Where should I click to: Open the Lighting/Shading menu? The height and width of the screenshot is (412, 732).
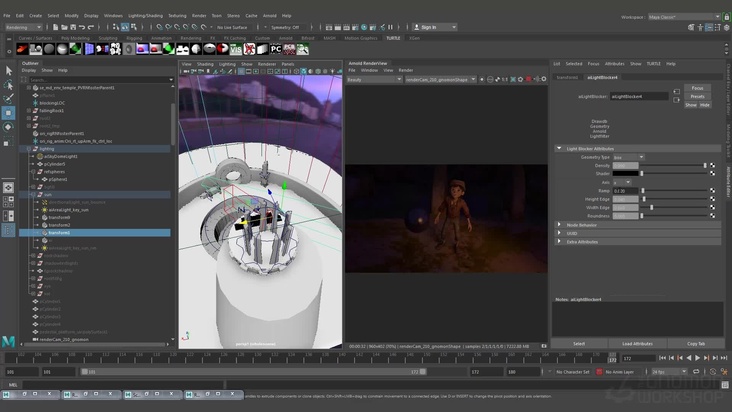click(x=145, y=15)
